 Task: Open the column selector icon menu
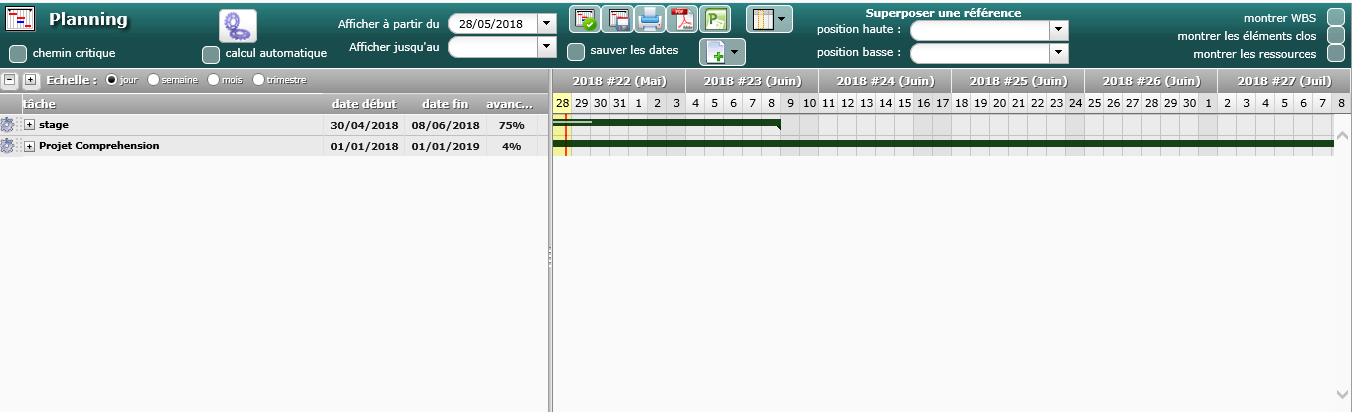768,19
